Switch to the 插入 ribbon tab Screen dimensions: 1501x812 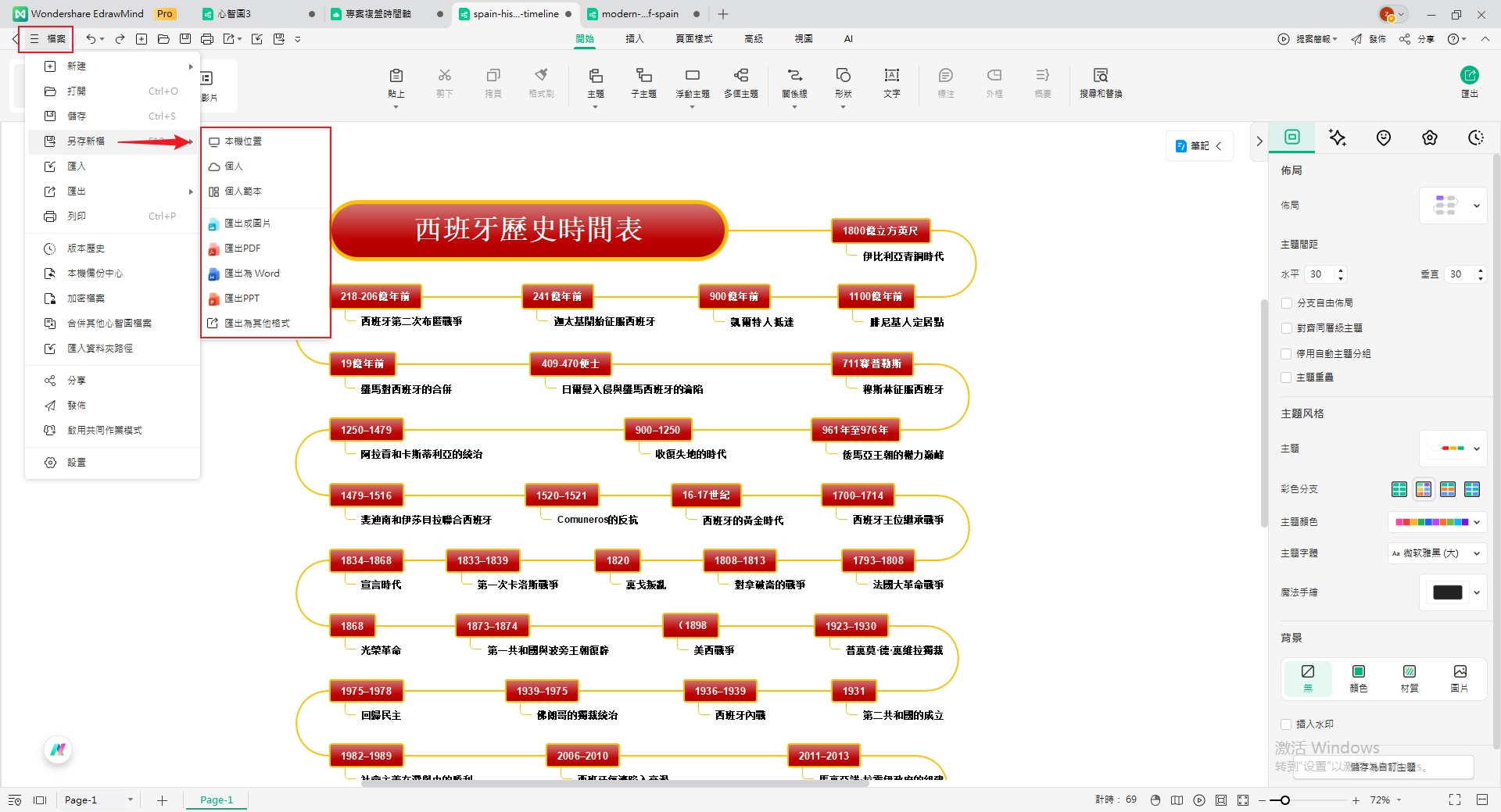pos(634,38)
